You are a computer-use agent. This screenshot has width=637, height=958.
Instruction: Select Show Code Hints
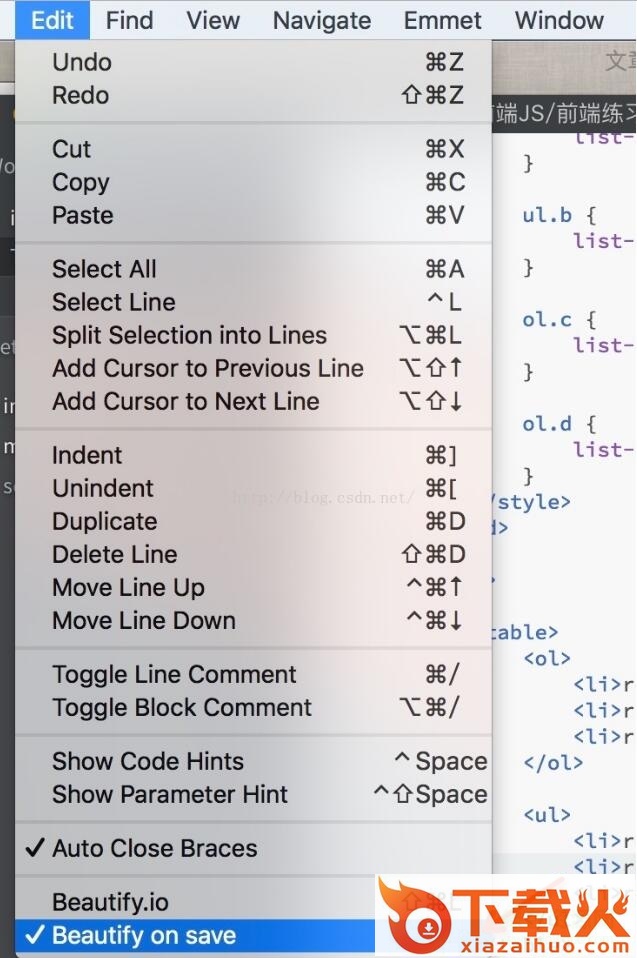148,761
